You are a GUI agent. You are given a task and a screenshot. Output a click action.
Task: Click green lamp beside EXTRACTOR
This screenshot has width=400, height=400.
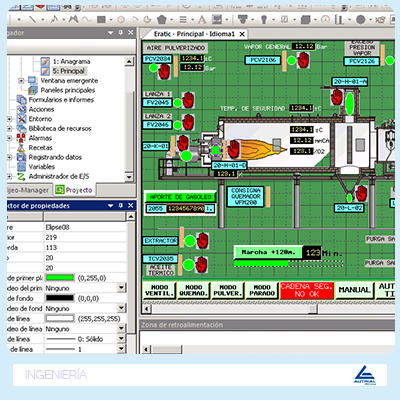pyautogui.click(x=190, y=241)
